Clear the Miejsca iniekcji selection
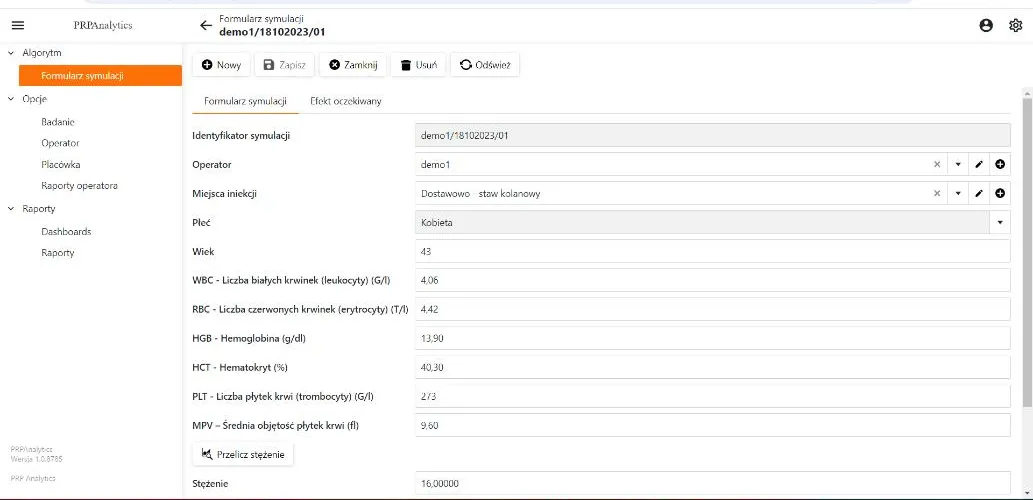Image resolution: width=1033 pixels, height=500 pixels. click(x=937, y=193)
